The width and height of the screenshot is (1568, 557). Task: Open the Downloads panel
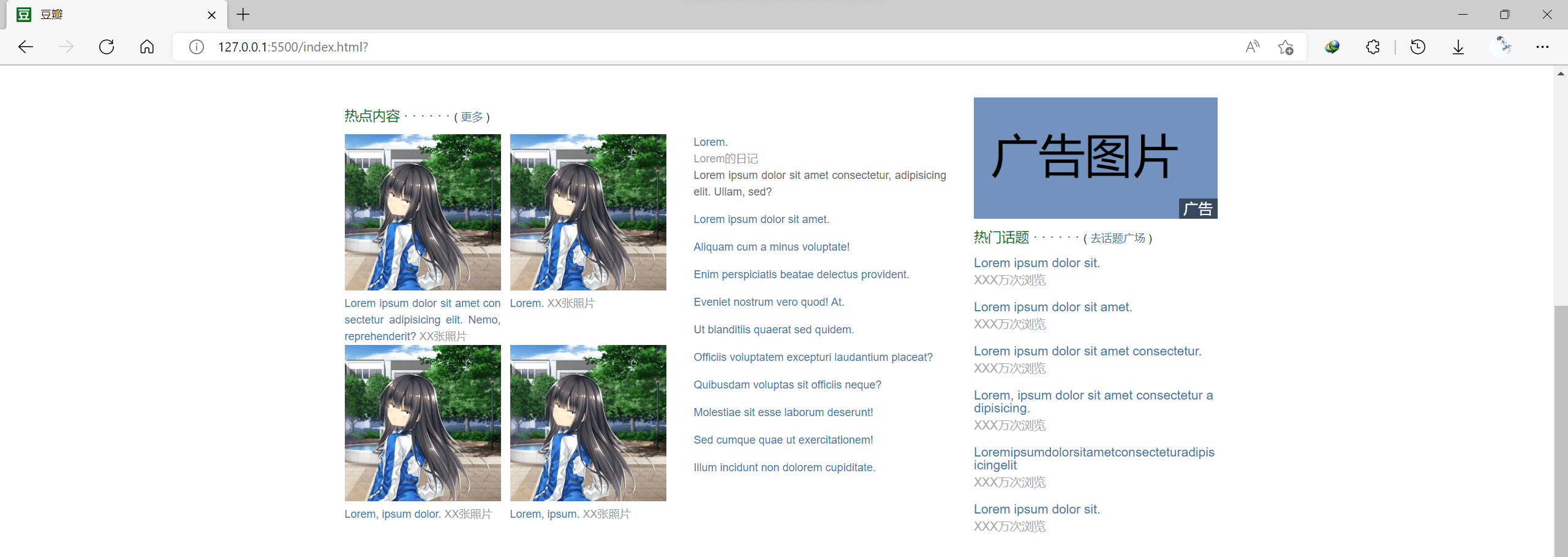click(1458, 47)
